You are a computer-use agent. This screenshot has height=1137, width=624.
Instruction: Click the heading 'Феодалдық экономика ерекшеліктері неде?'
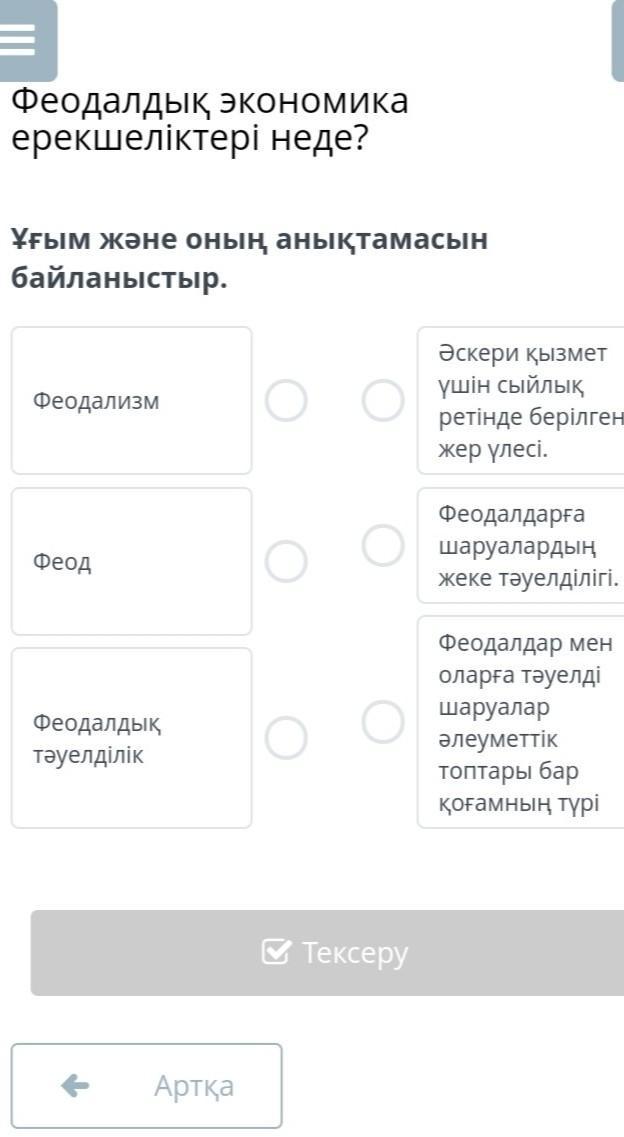210,119
